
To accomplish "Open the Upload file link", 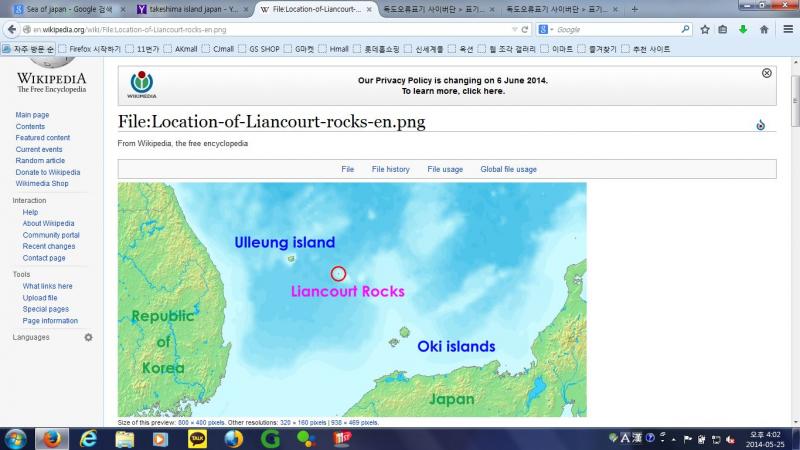I will [x=39, y=298].
